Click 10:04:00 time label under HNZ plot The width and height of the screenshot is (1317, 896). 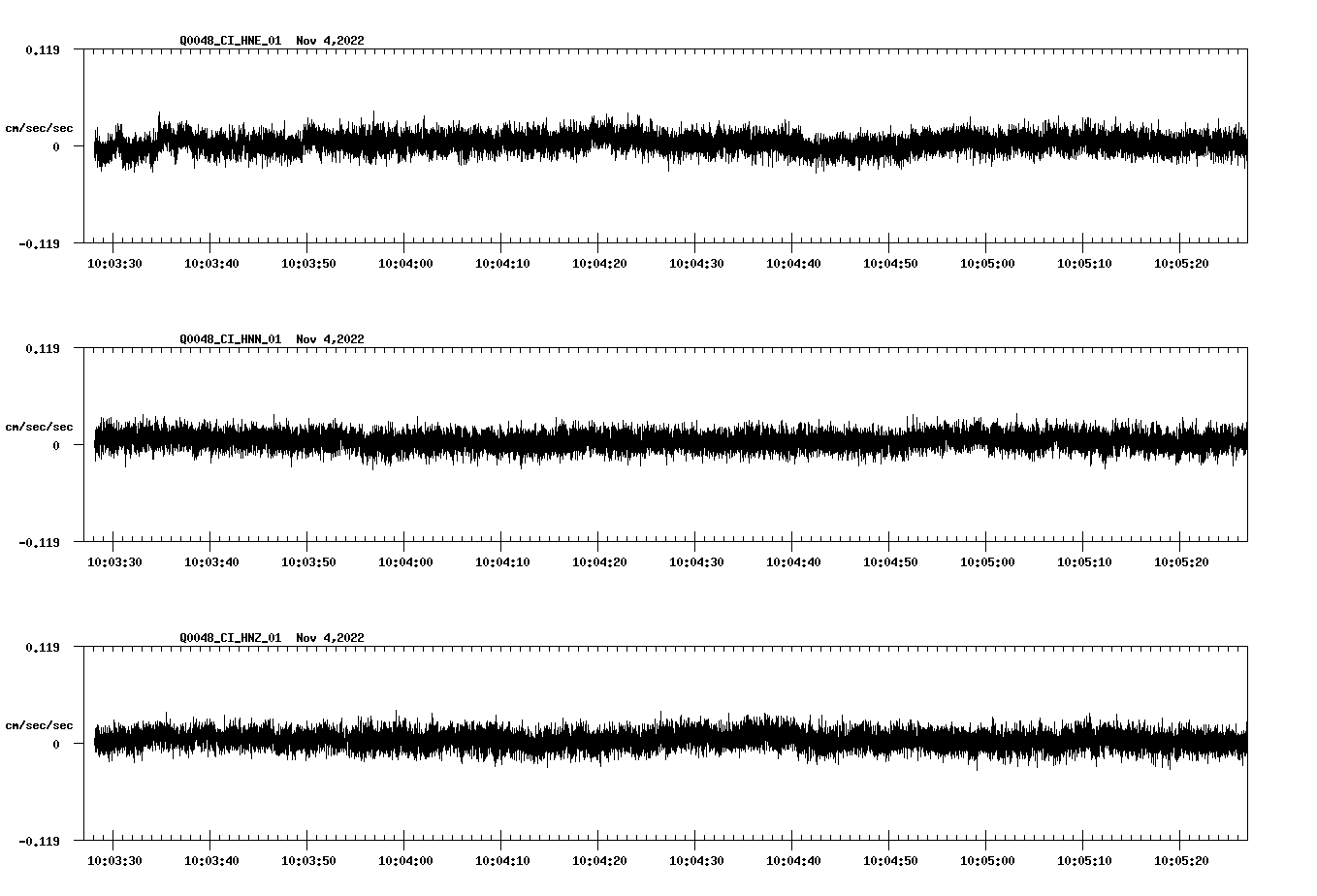pos(405,861)
